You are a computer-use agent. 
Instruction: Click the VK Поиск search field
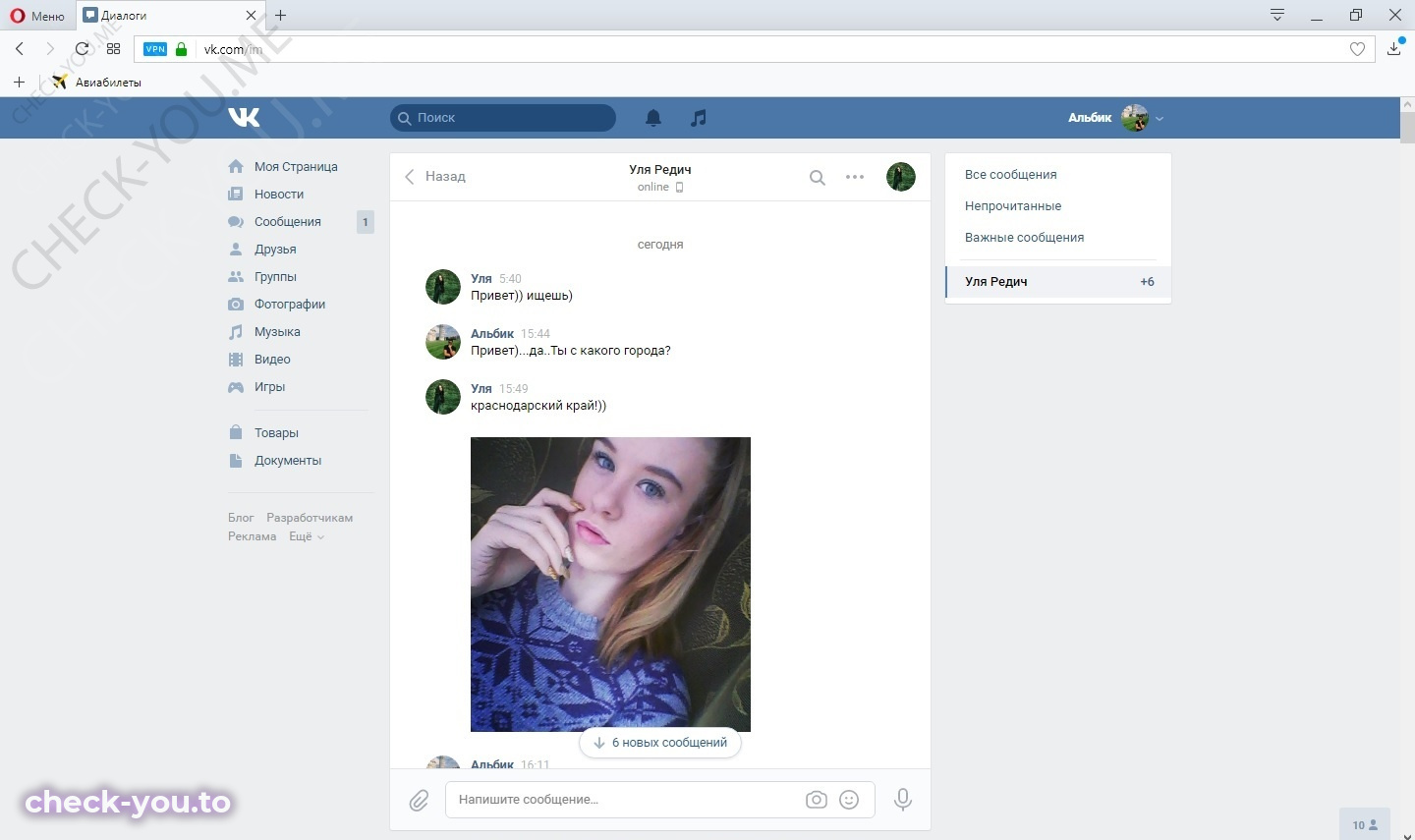pos(503,118)
